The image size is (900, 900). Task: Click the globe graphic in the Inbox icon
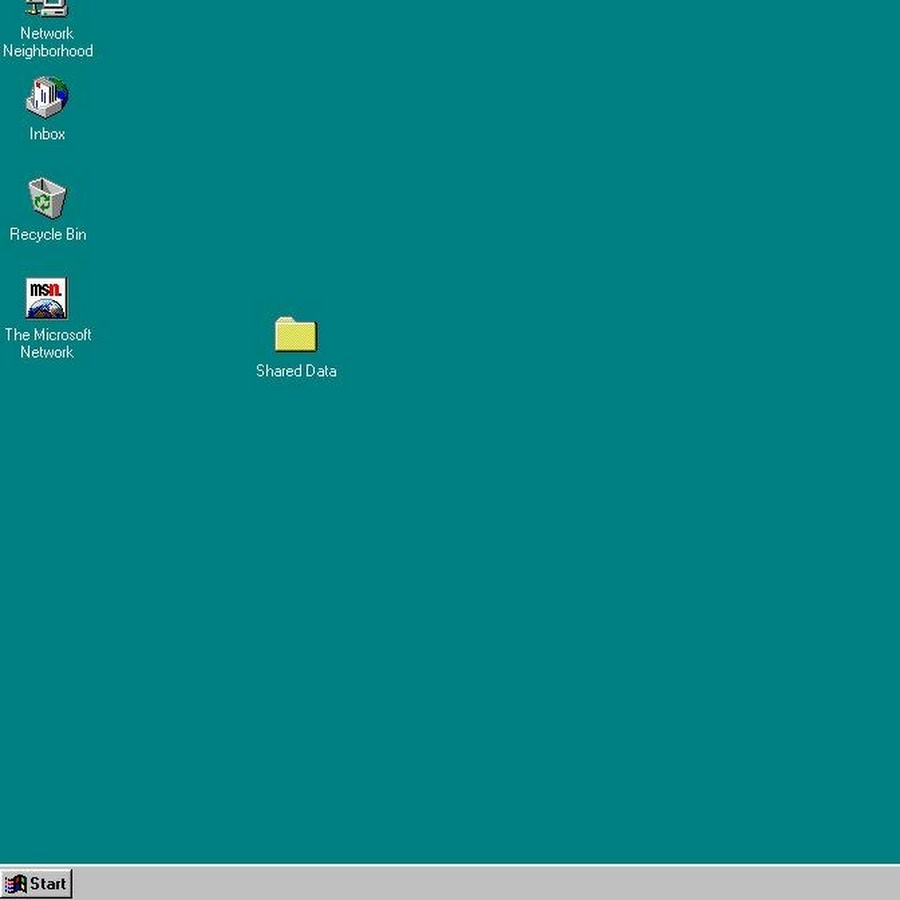point(57,97)
